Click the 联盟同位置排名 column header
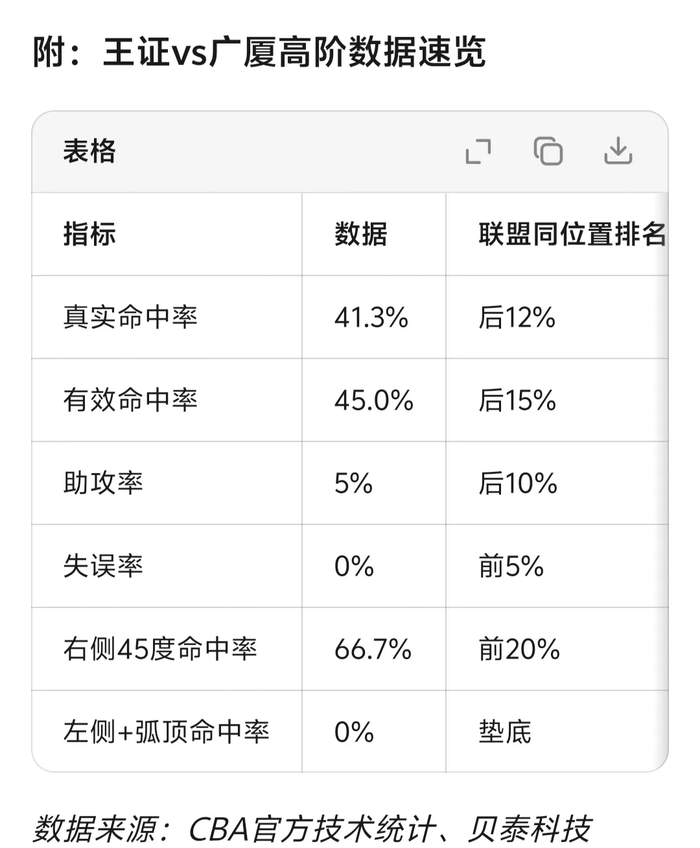 [x=571, y=234]
